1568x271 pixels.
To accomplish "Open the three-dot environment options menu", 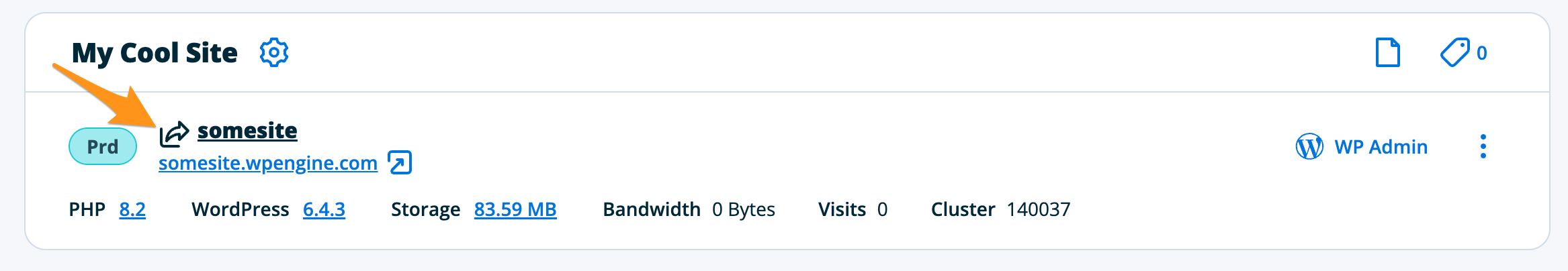I will pos(1483,146).
